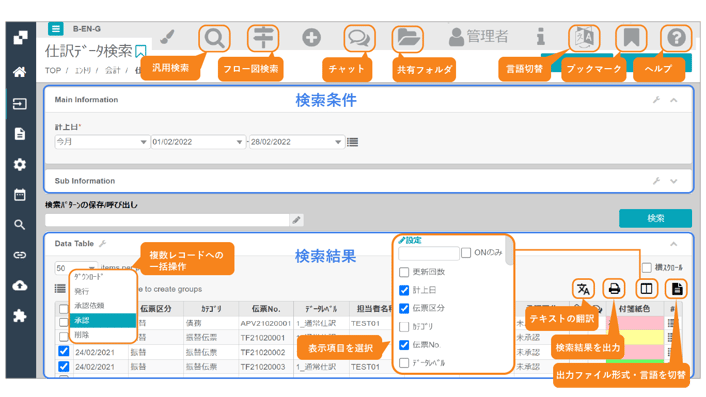The image size is (706, 397).
Task: Click the search pattern save/recall input field
Action: pos(167,220)
